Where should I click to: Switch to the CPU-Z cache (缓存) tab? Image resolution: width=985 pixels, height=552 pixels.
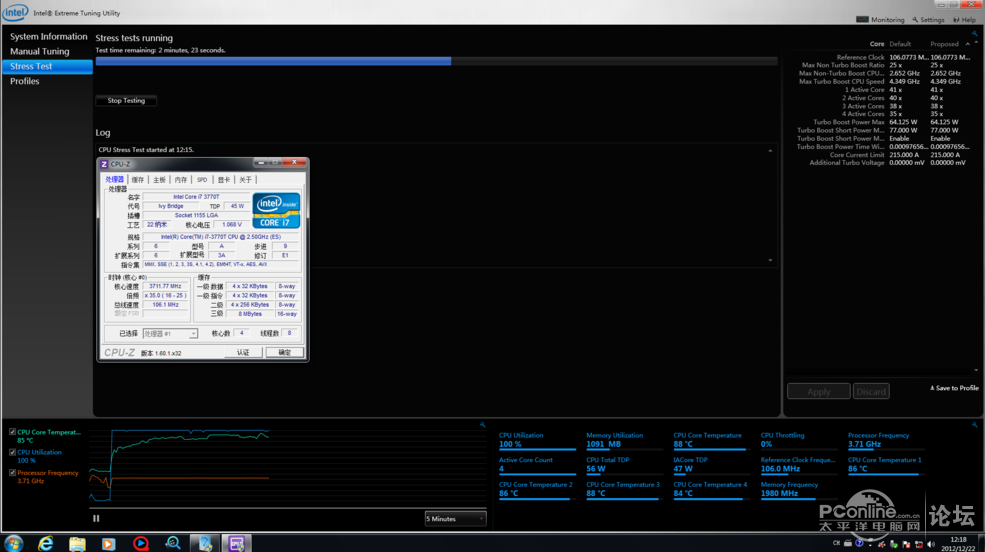[x=138, y=180]
